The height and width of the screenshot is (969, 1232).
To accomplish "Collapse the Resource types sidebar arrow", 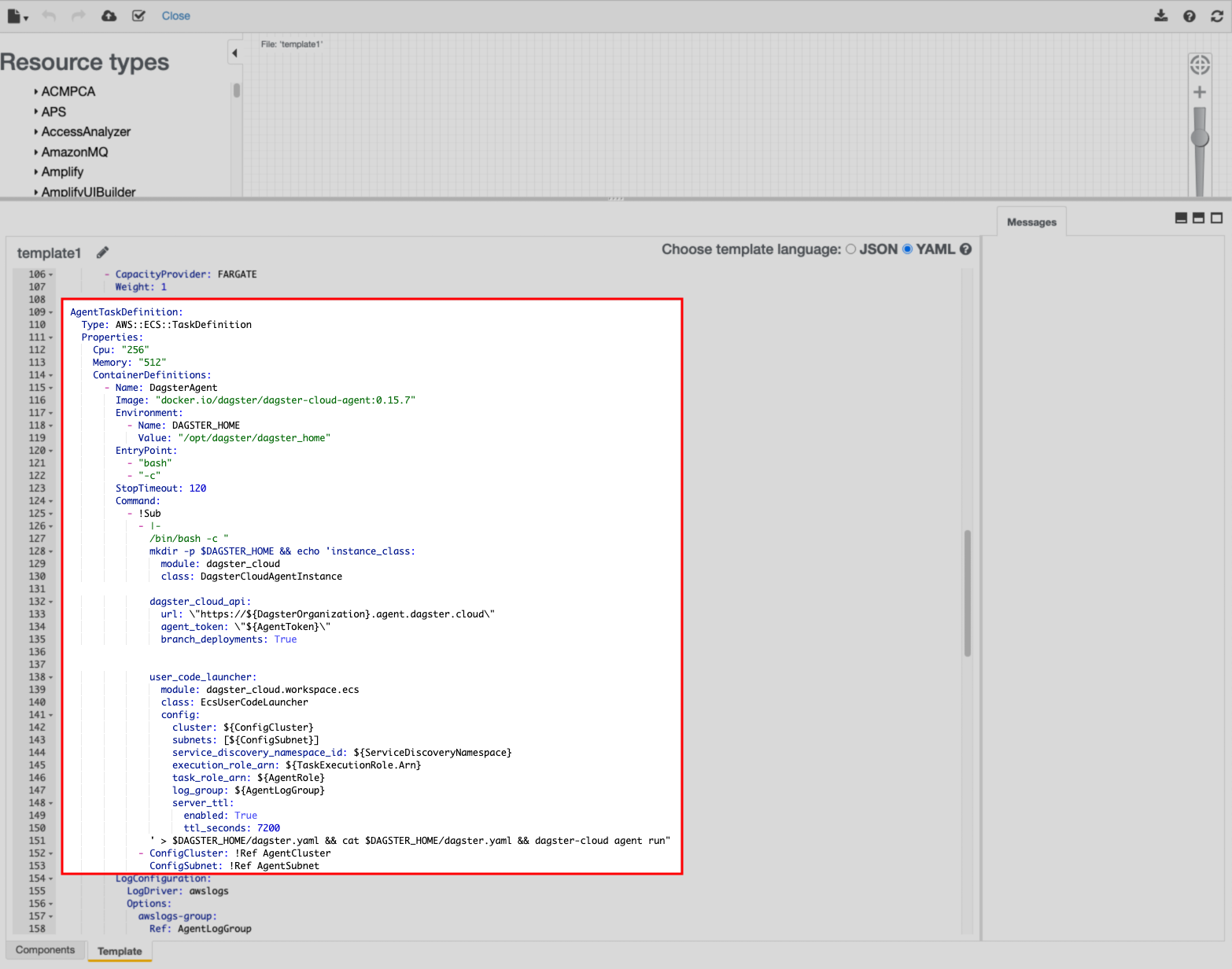I will (x=235, y=51).
